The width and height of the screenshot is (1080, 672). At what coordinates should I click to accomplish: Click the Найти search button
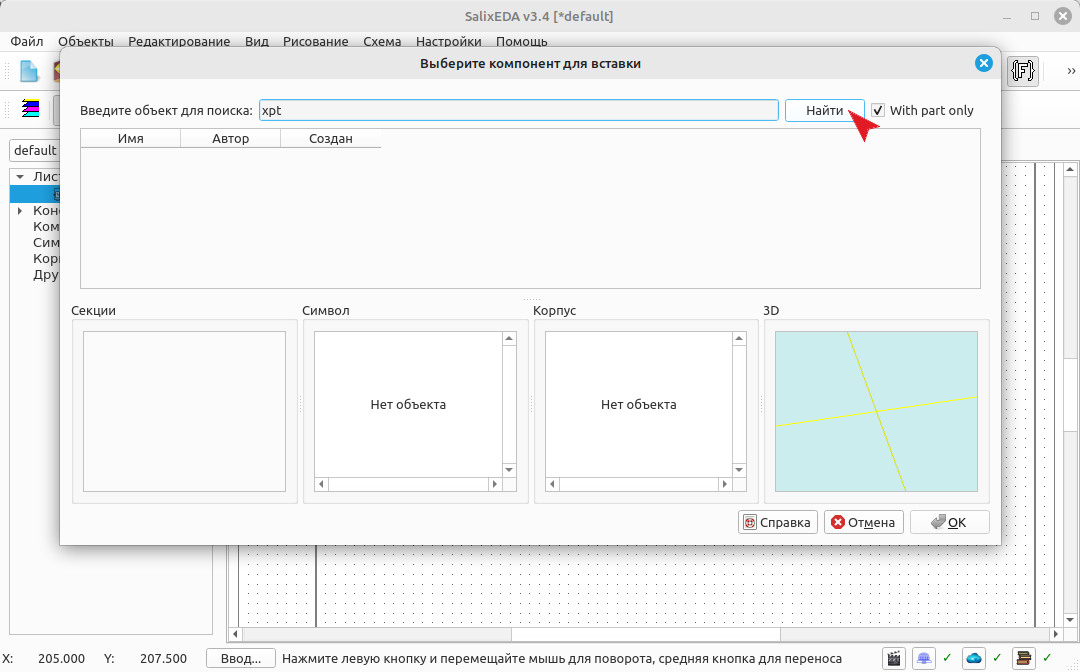pos(824,110)
